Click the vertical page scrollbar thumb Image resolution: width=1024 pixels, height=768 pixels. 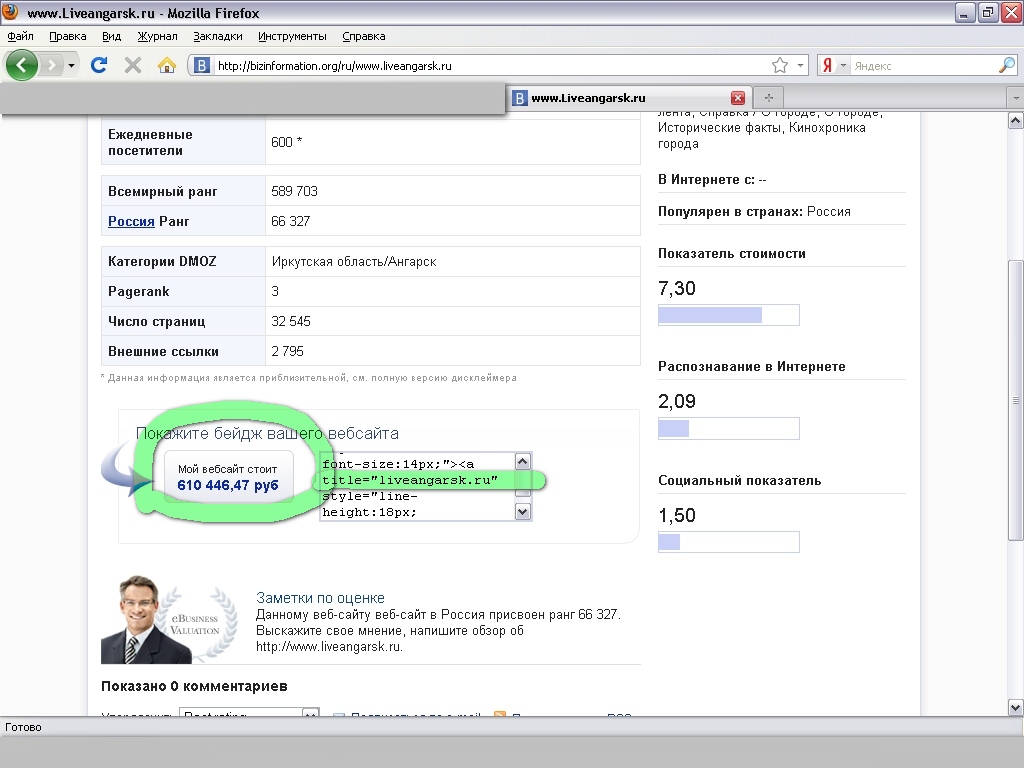pos(1016,400)
